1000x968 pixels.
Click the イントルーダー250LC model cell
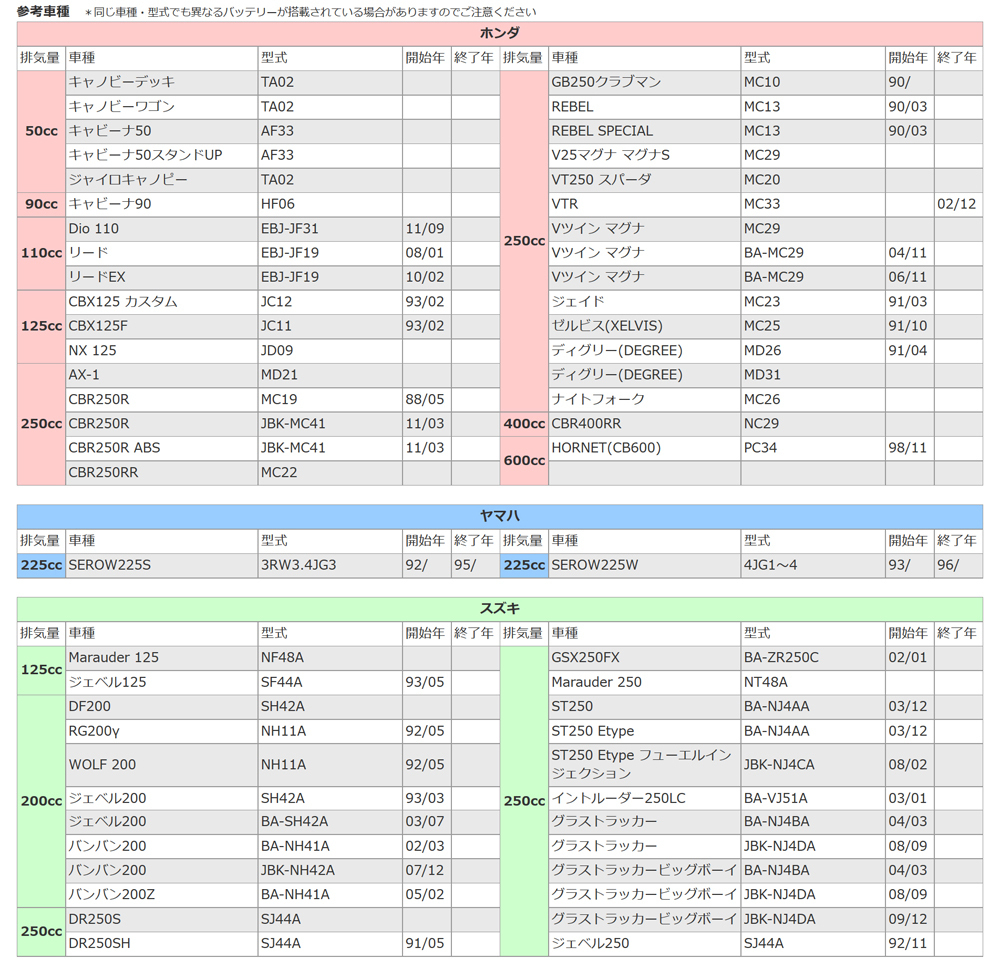[644, 798]
